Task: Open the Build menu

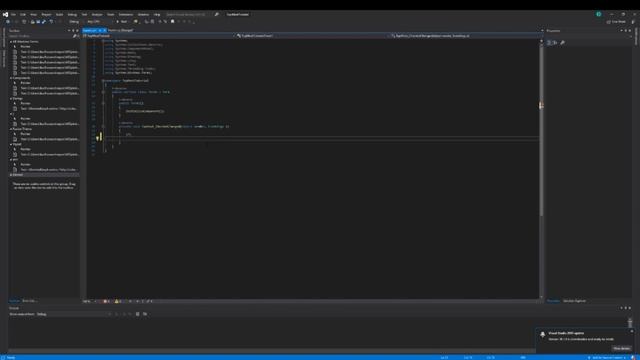Action: pyautogui.click(x=60, y=14)
